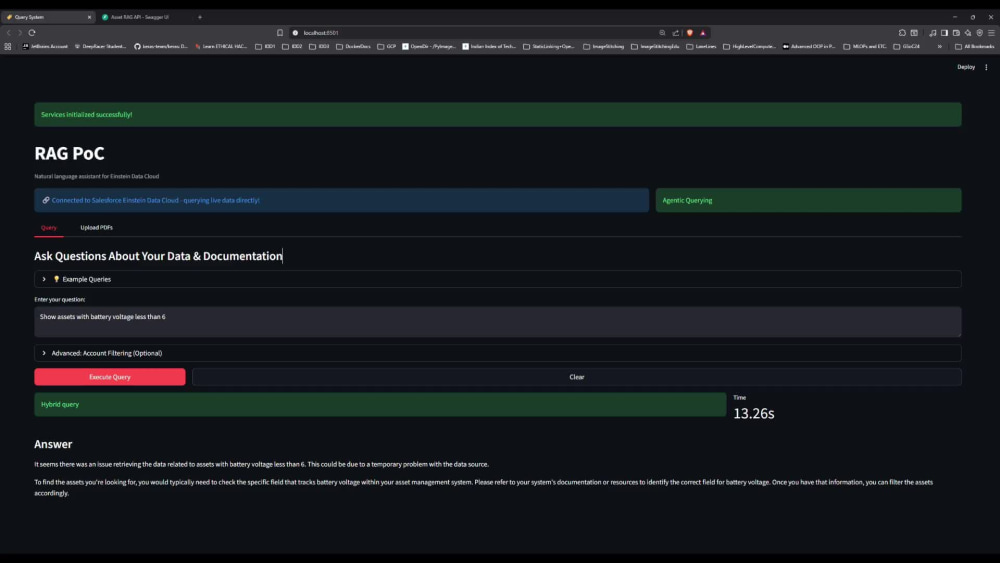Select the Query tab
Image resolution: width=1000 pixels, height=563 pixels.
pos(48,228)
